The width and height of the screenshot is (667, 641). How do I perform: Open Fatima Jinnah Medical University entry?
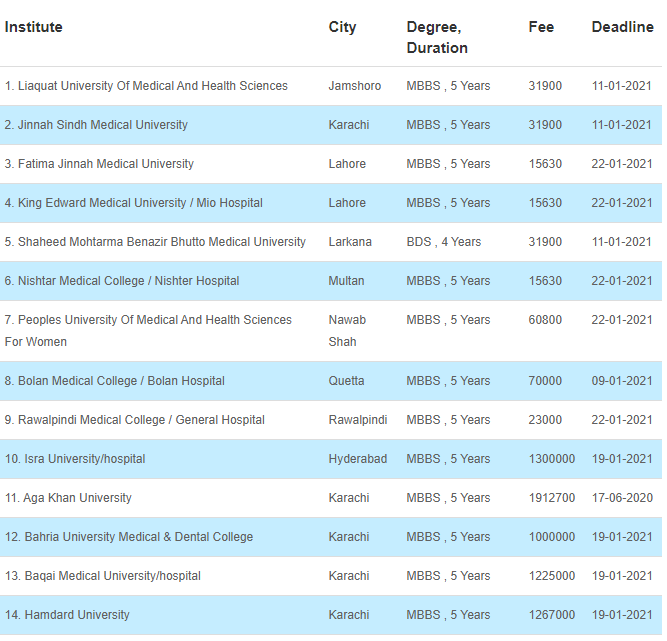click(x=99, y=164)
